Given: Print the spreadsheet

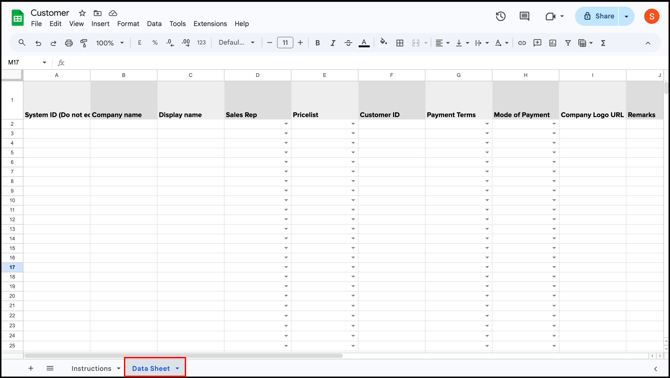Looking at the screenshot, I should 69,43.
